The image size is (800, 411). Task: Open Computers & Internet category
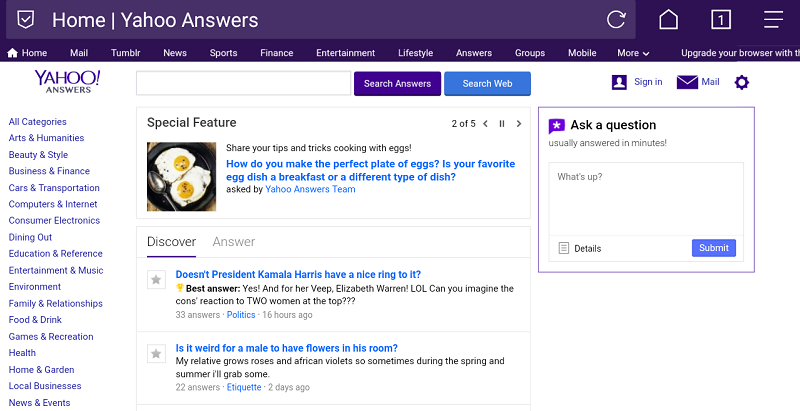click(x=53, y=204)
